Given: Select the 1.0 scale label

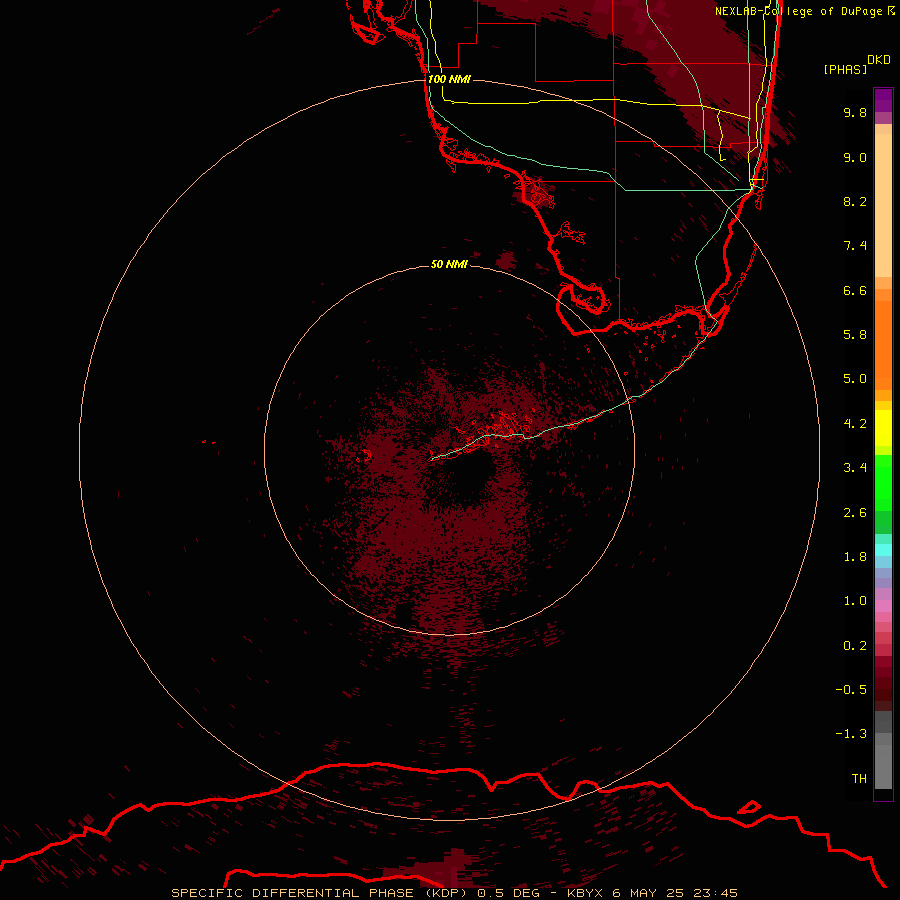Looking at the screenshot, I should [855, 601].
